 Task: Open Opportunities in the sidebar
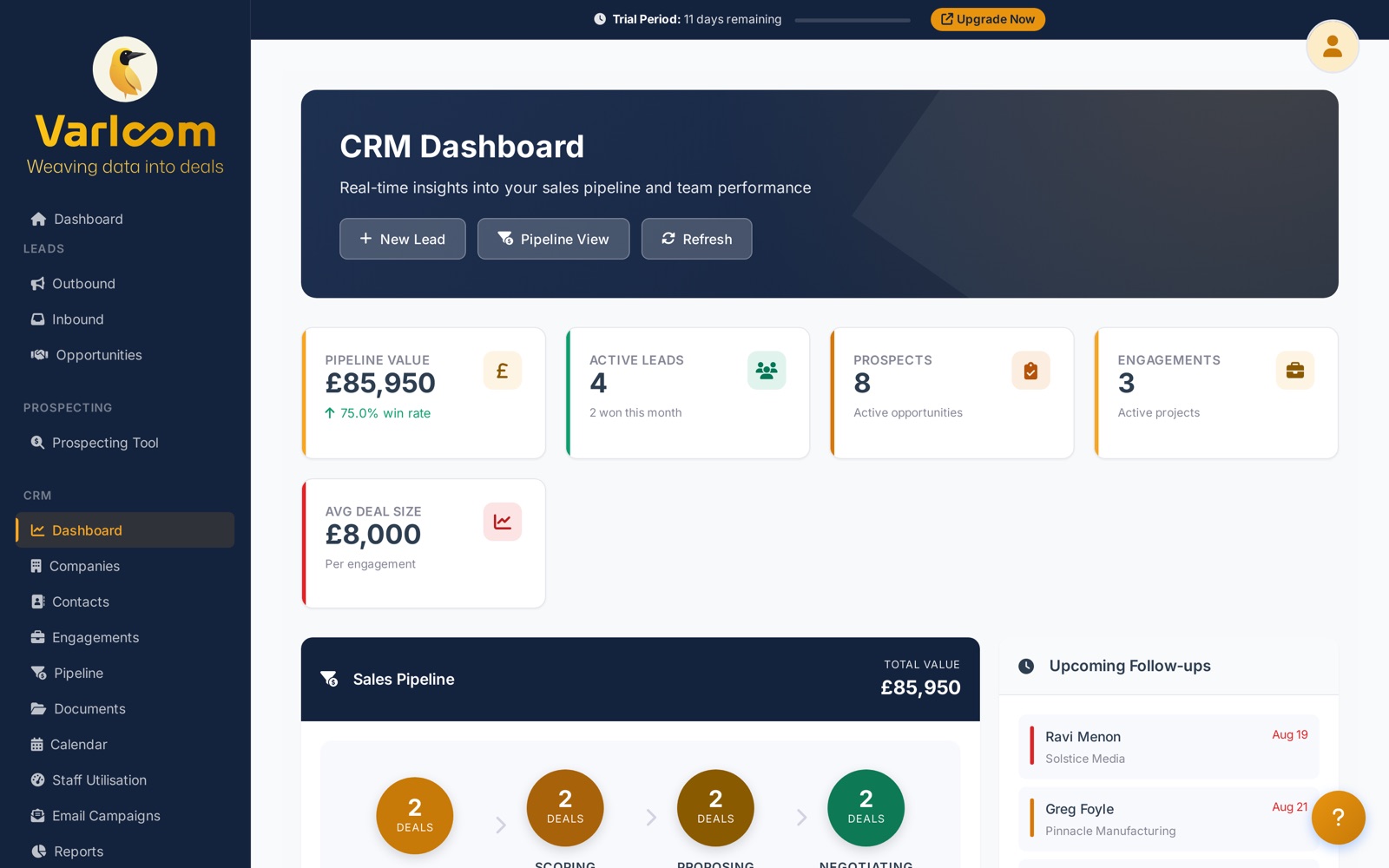pos(125,355)
